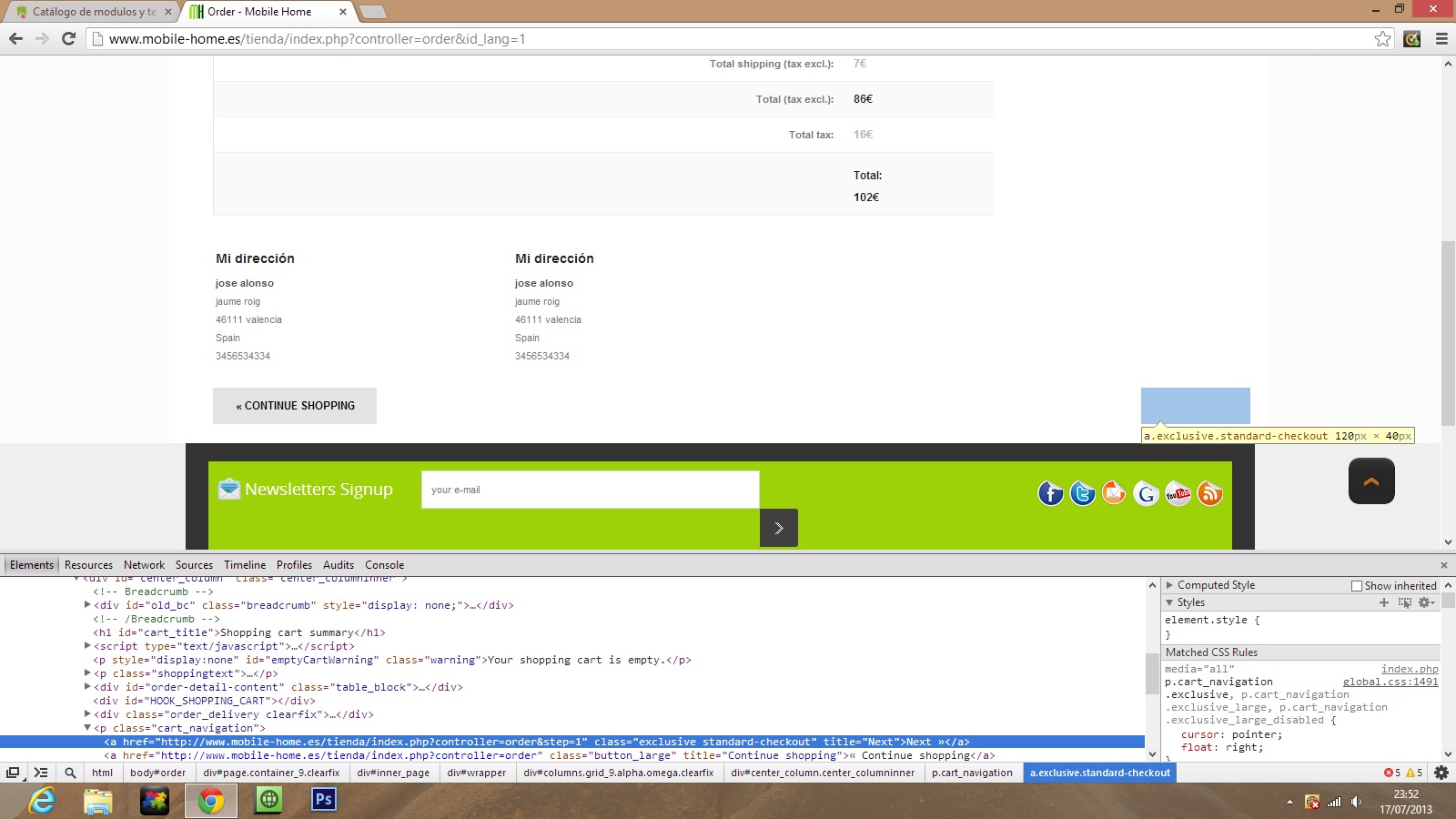Collapse the p.cart_navigation node
Screen dimensions: 1456x819
(x=87, y=728)
